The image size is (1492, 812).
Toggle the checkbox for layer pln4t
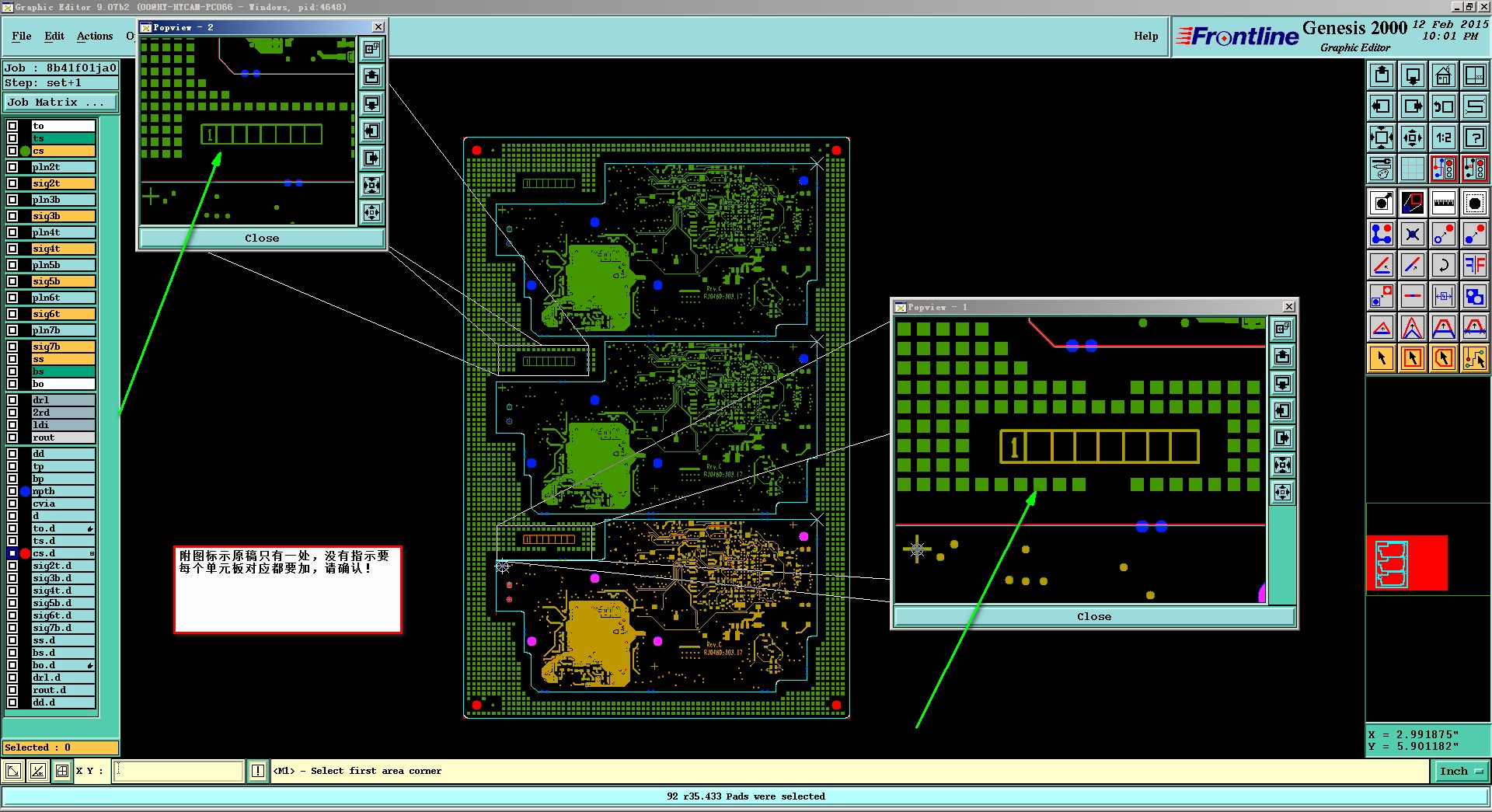(x=12, y=232)
